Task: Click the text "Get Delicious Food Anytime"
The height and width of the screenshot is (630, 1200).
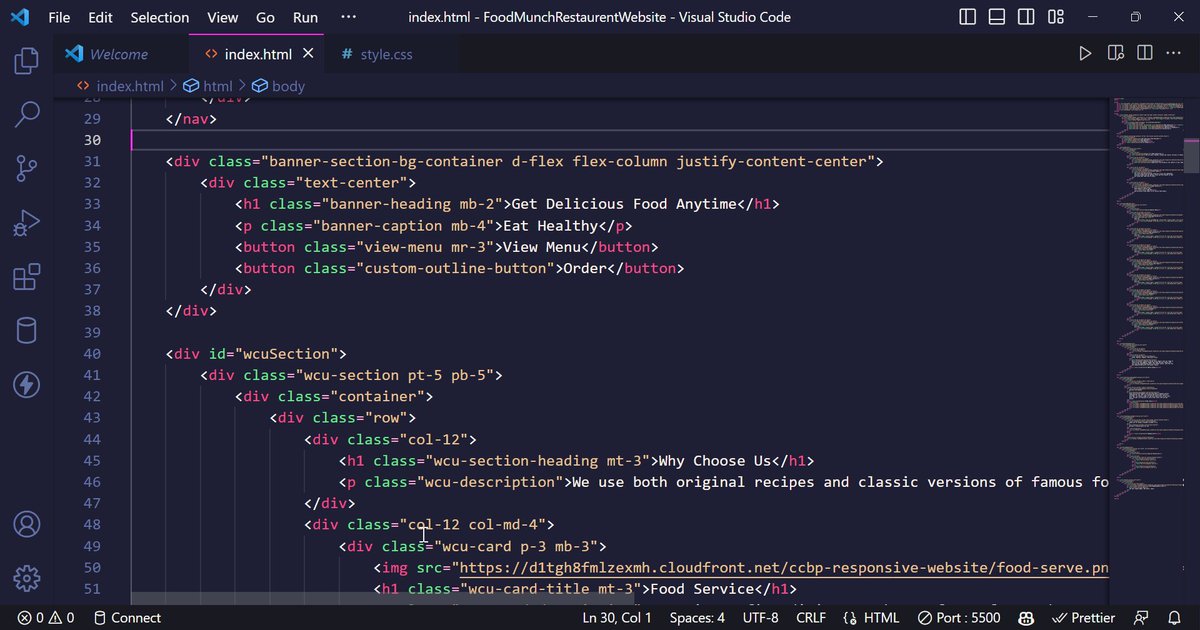Action: pyautogui.click(x=624, y=204)
